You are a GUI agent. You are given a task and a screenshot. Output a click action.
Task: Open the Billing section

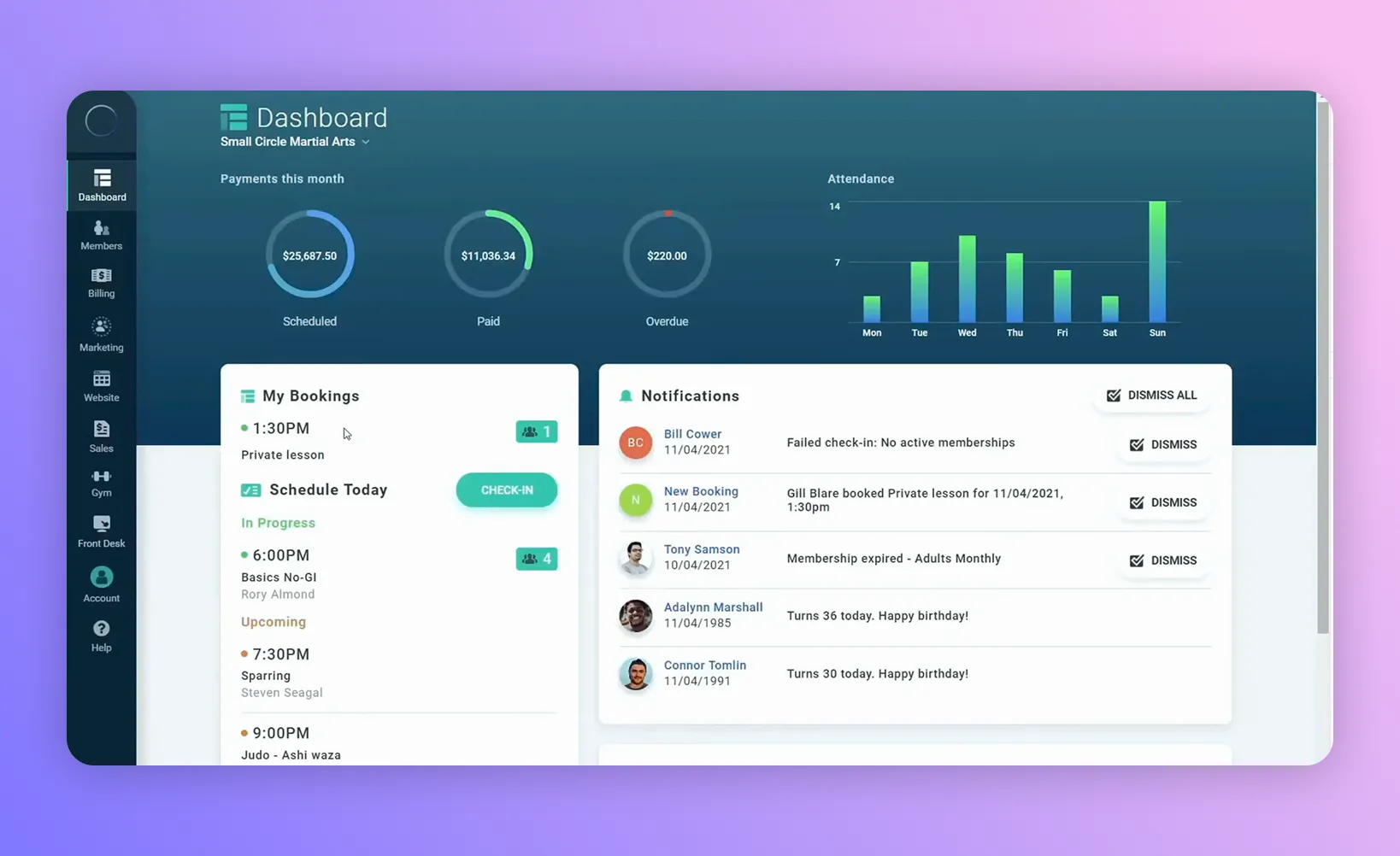click(x=101, y=283)
